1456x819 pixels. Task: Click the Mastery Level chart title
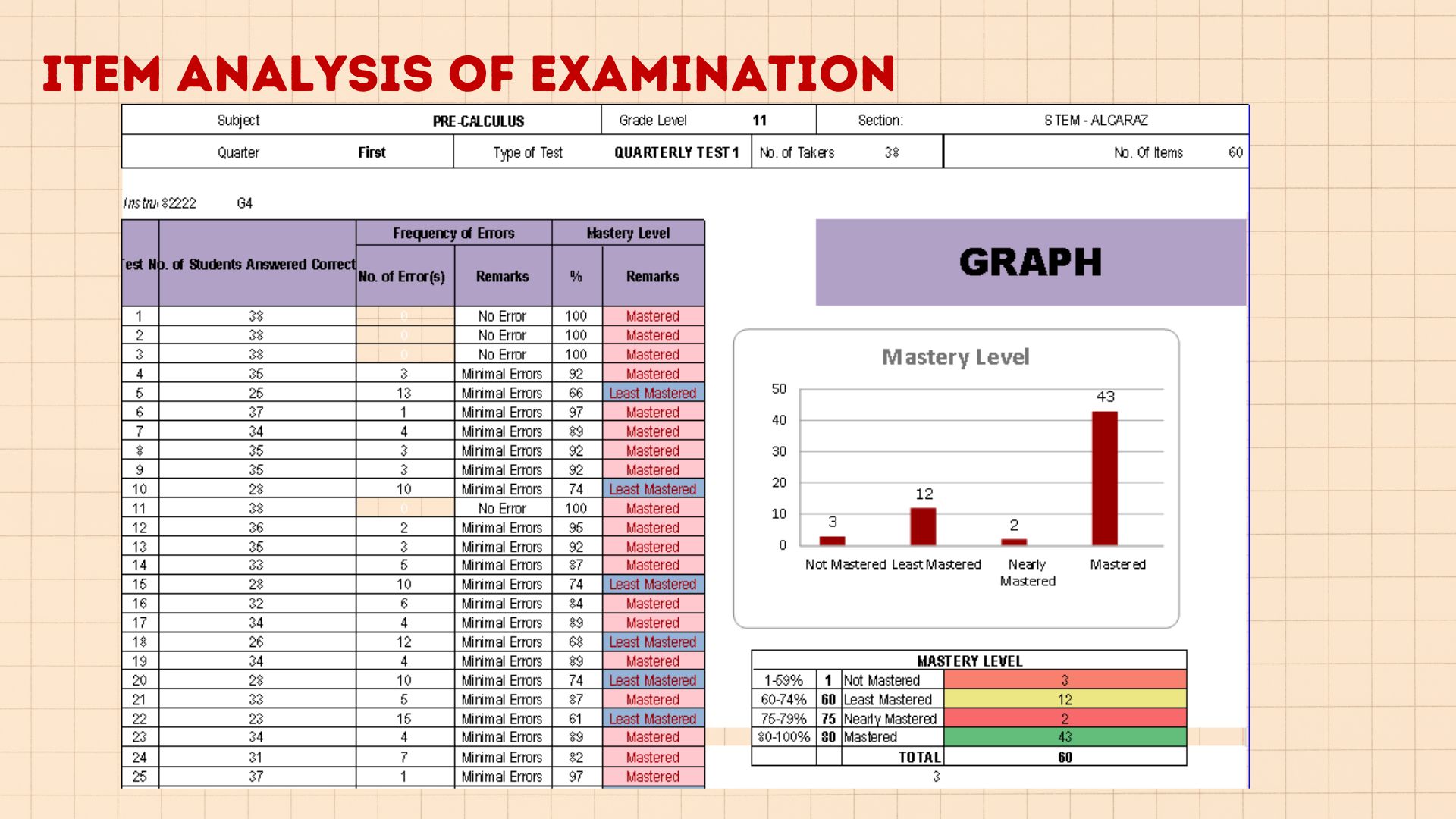(955, 356)
